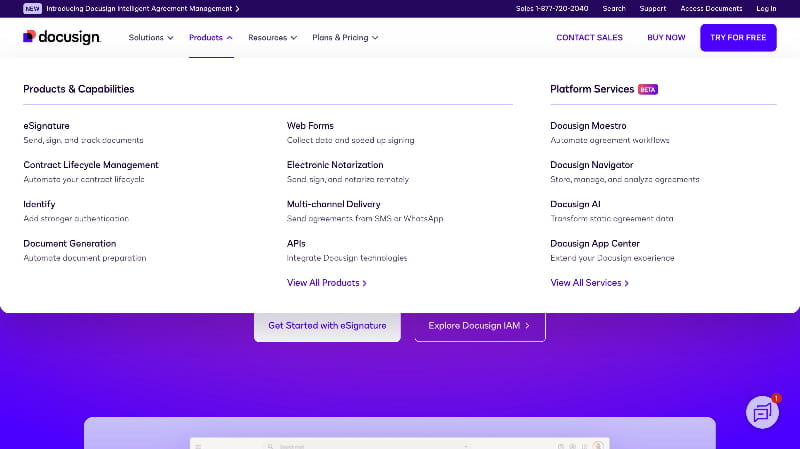Expand the Resources dropdown
800x449 pixels.
point(272,37)
